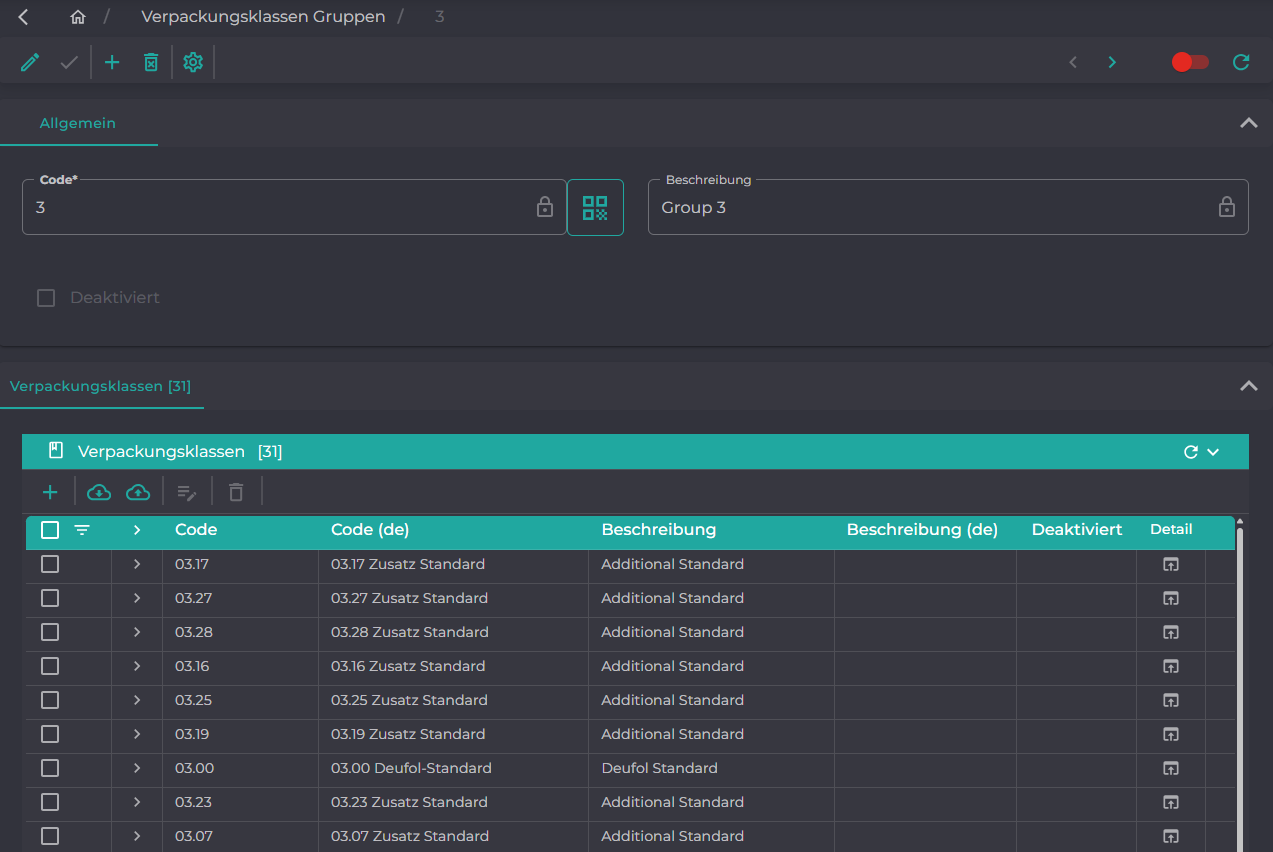Add a new Verpackungsklassen row
Screen dimensions: 1273x852
50,492
